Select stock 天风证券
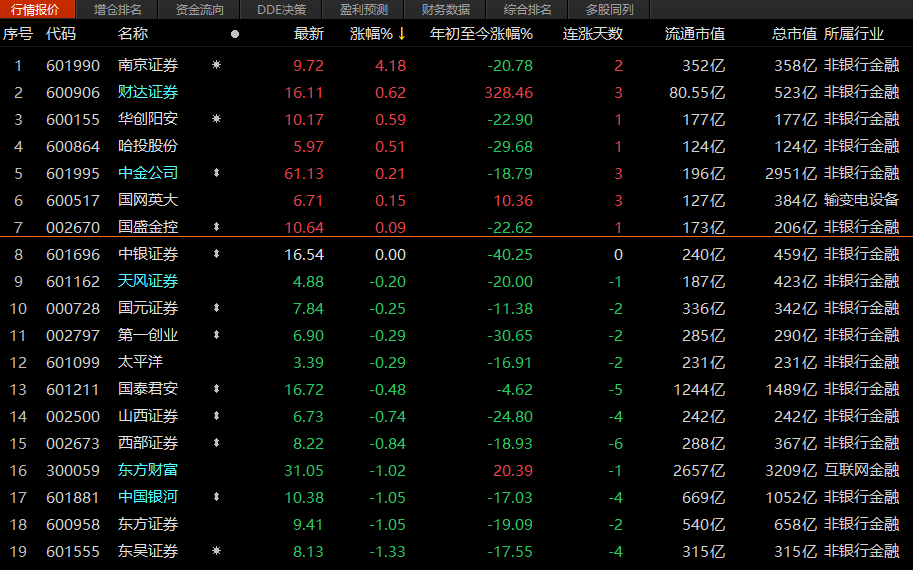 (x=148, y=281)
